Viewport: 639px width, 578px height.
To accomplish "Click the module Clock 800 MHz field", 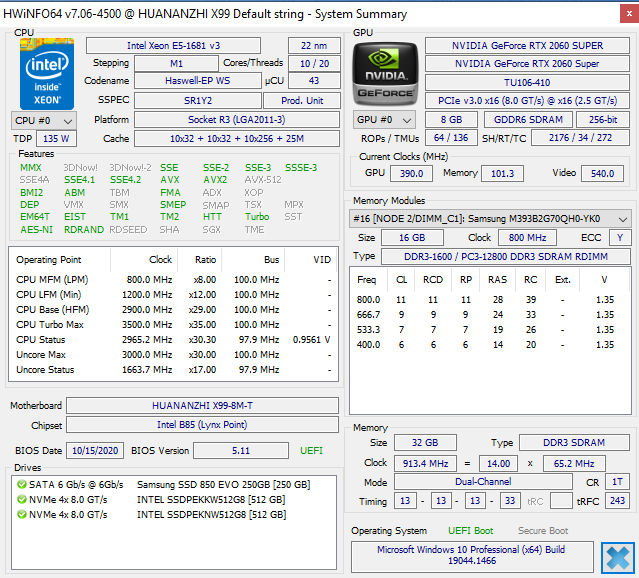I will tap(527, 238).
